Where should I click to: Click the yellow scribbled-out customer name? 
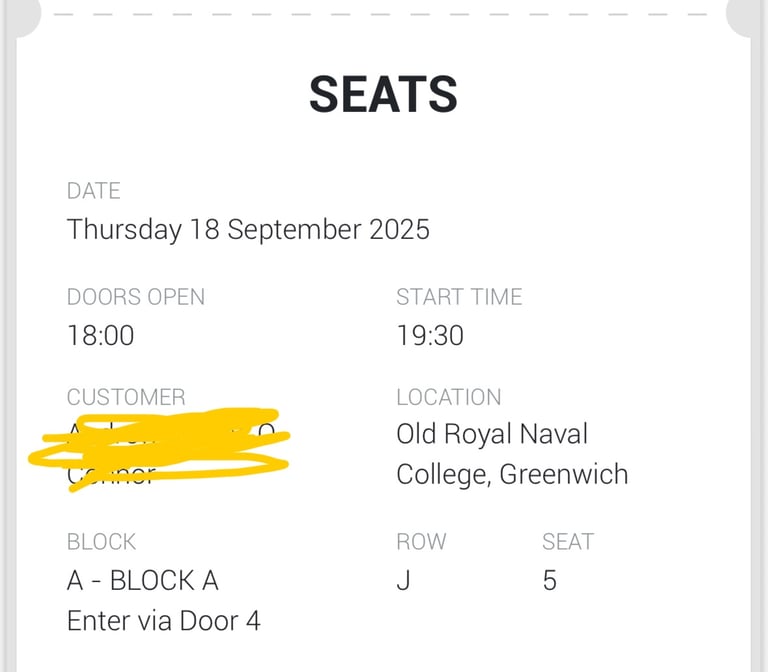click(x=159, y=449)
